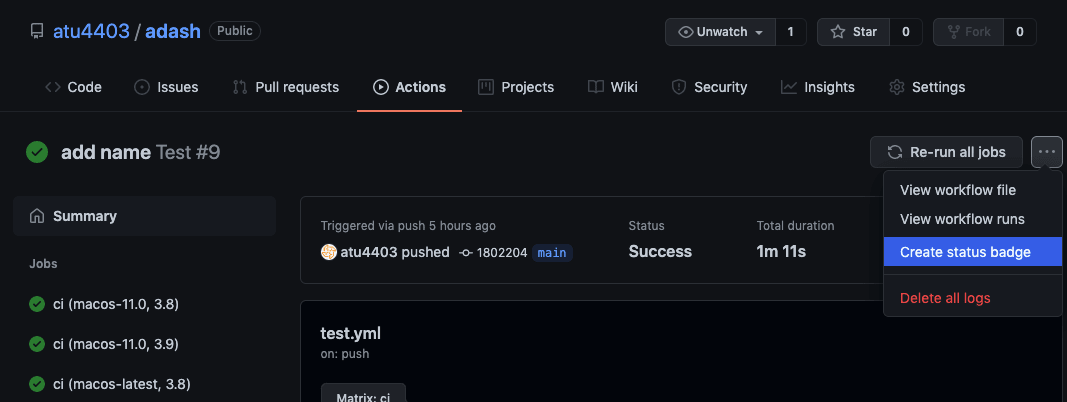The height and width of the screenshot is (402, 1067).
Task: Go to the Security tab
Action: coord(709,87)
